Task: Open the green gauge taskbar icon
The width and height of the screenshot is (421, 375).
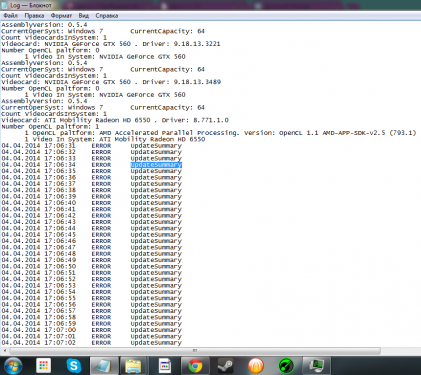Action: click(x=286, y=366)
